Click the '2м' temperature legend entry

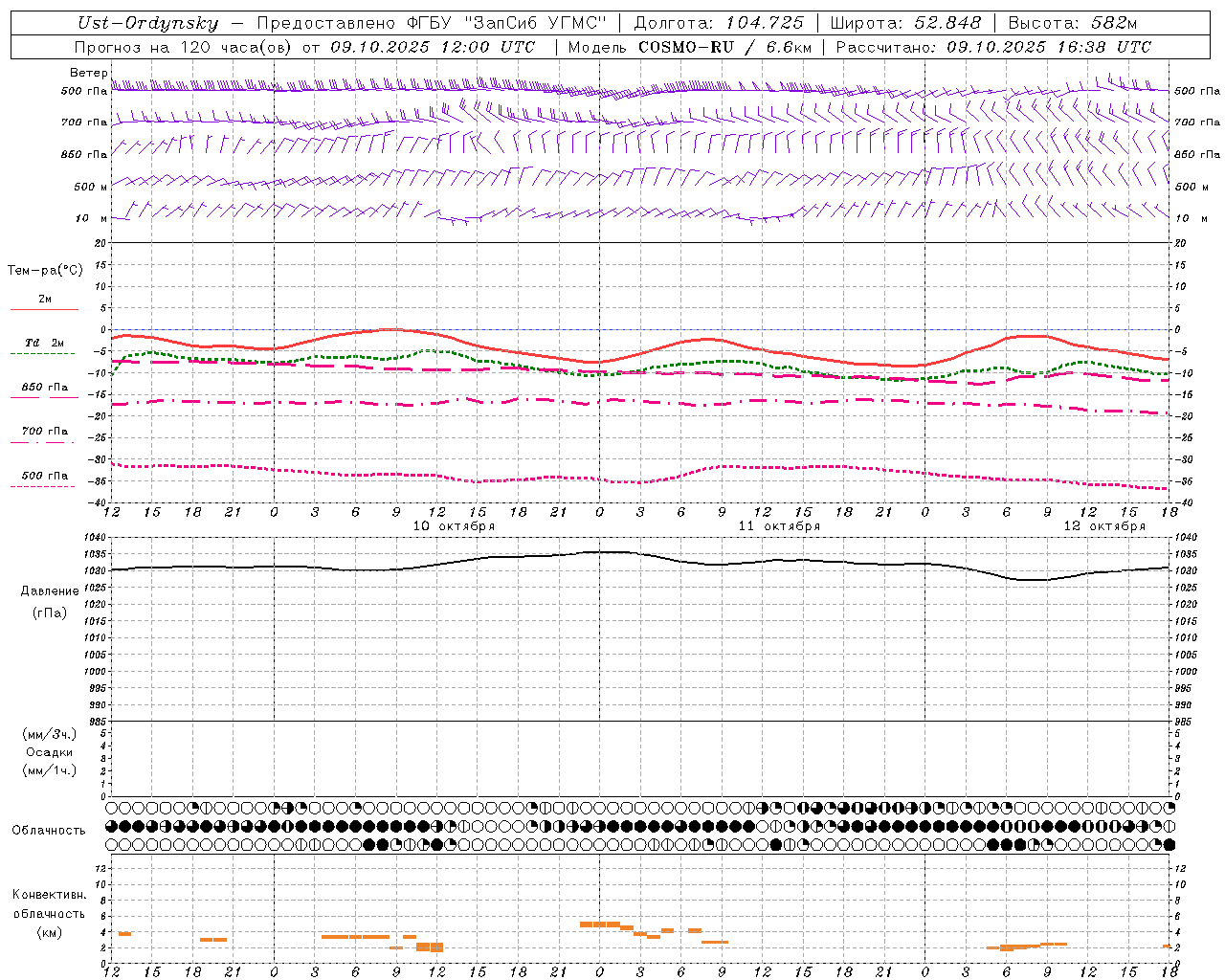(45, 299)
